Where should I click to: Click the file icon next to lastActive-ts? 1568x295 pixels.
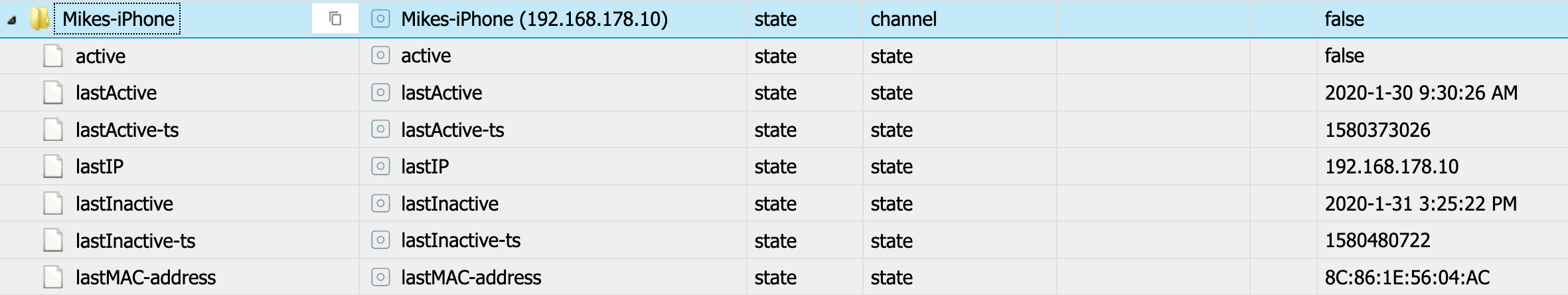(x=53, y=130)
